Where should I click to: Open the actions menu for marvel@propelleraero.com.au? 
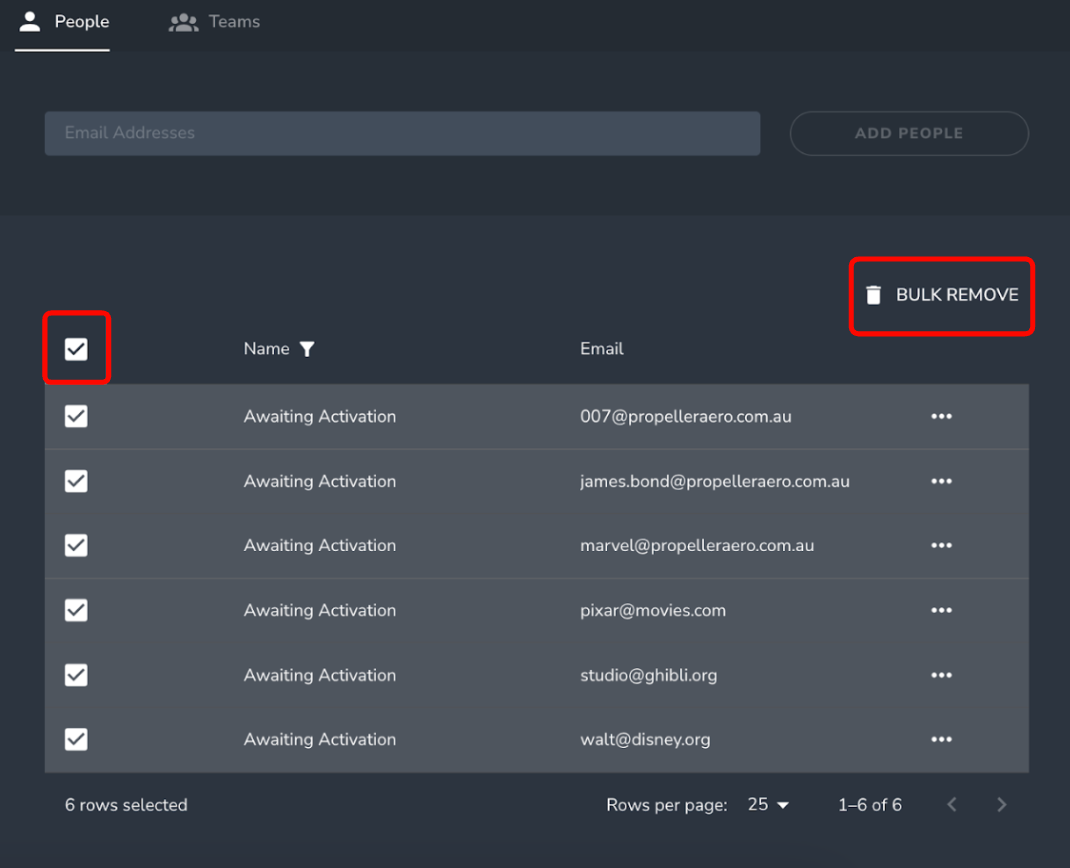pos(941,545)
